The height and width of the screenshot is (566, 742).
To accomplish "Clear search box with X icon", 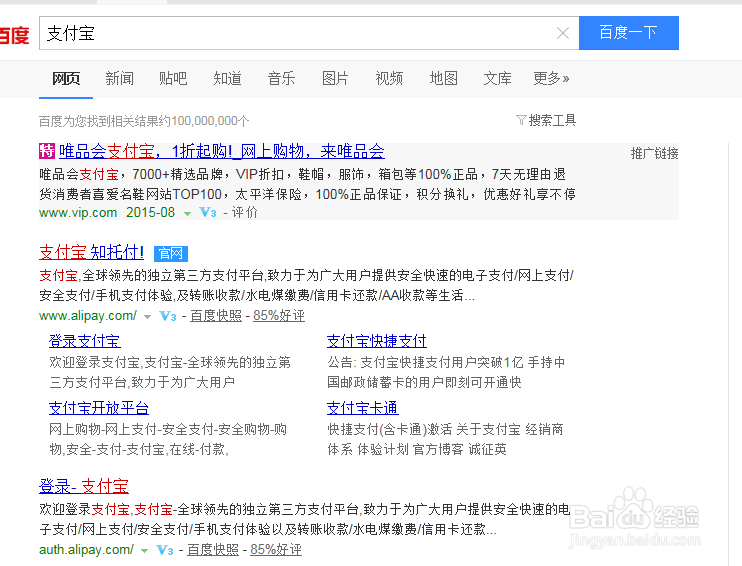I will [x=563, y=33].
